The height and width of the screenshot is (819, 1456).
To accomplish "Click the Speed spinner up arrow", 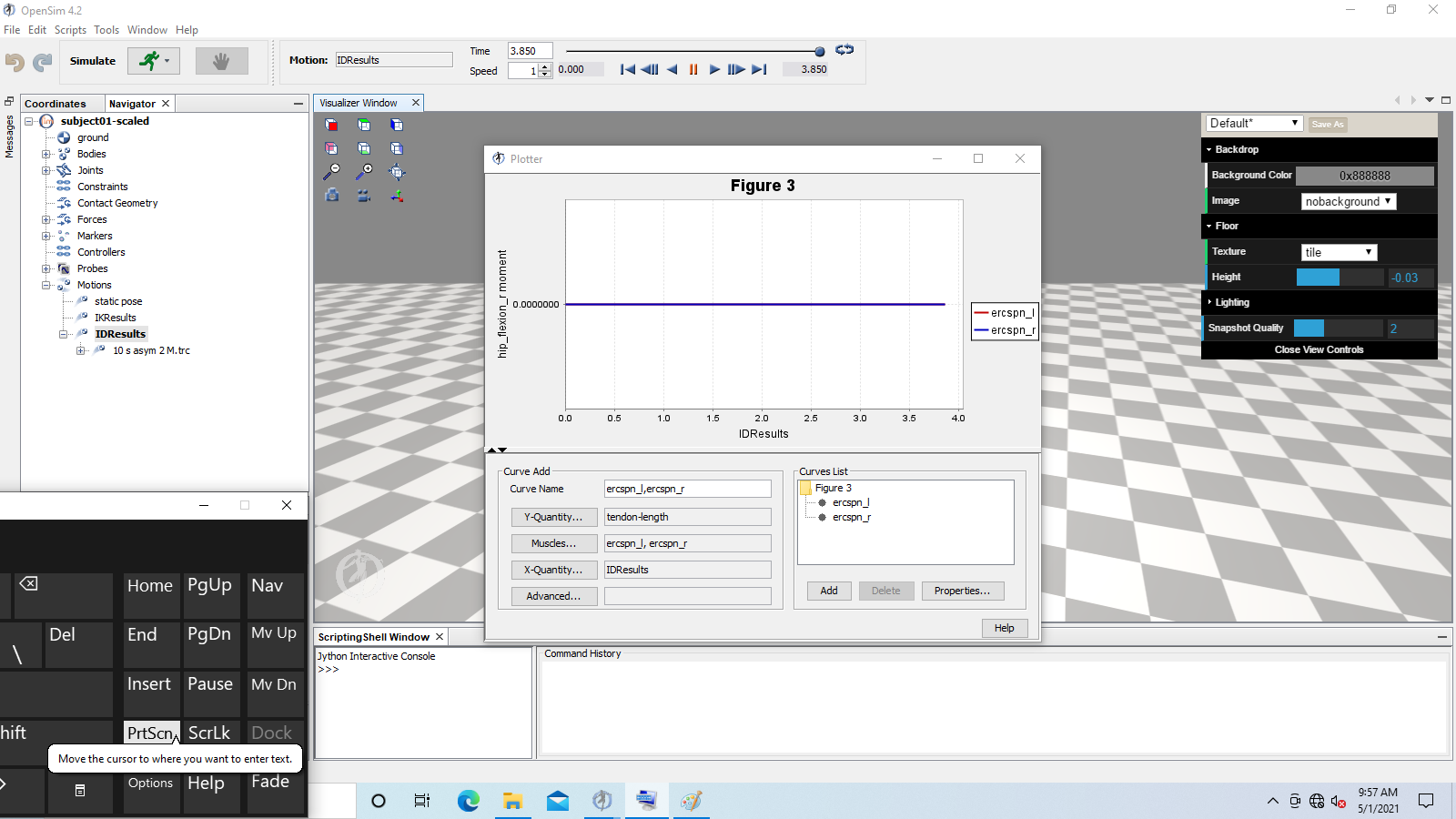I will (545, 66).
